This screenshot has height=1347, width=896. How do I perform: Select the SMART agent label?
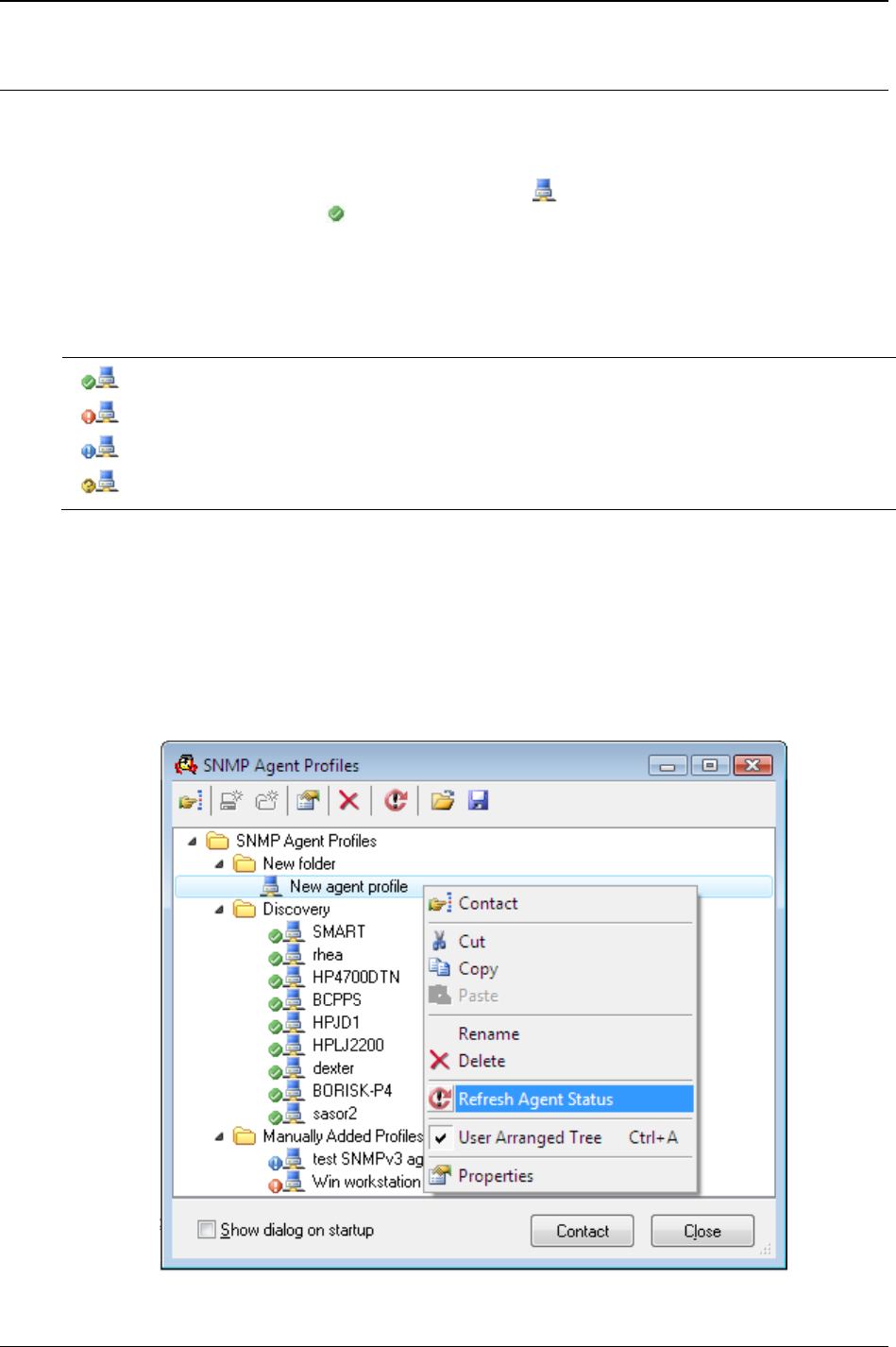tap(339, 931)
